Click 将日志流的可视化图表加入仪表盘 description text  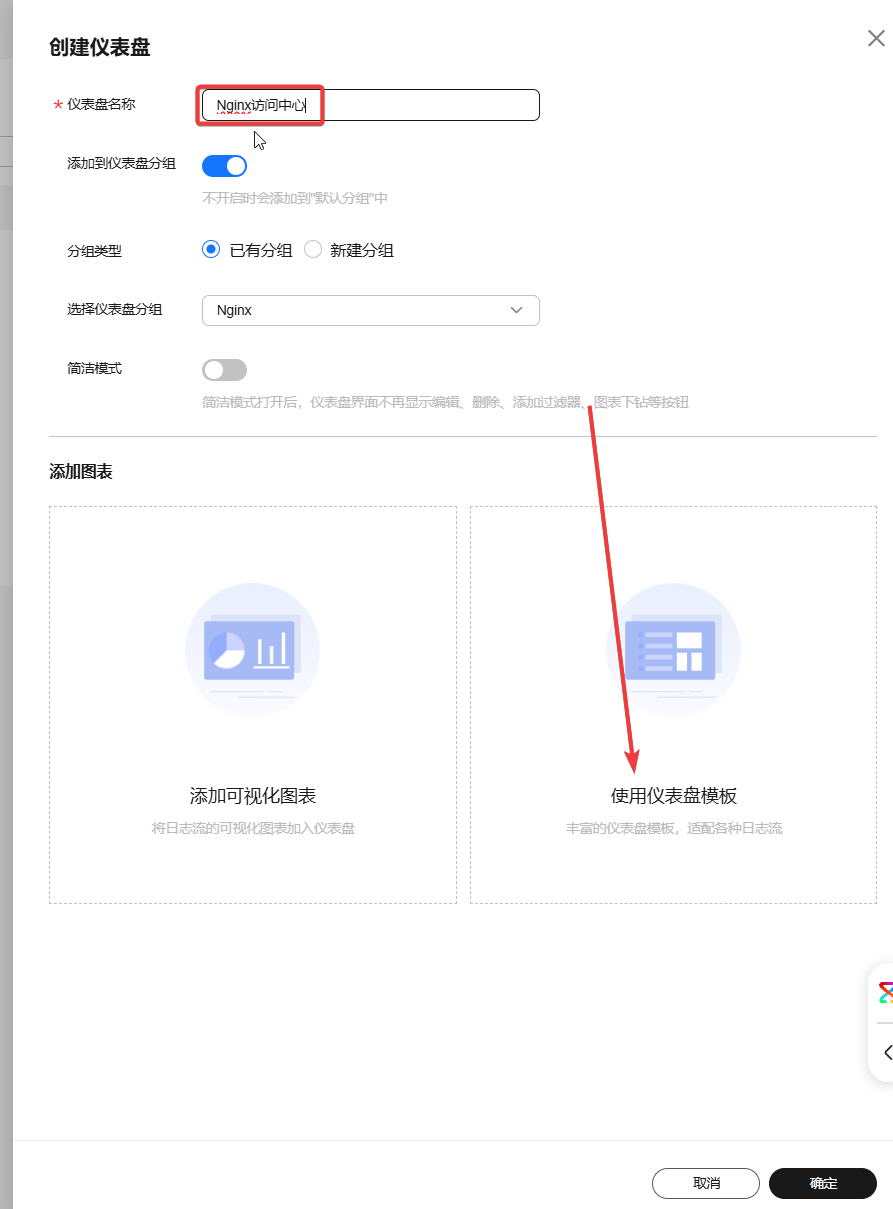(x=253, y=828)
